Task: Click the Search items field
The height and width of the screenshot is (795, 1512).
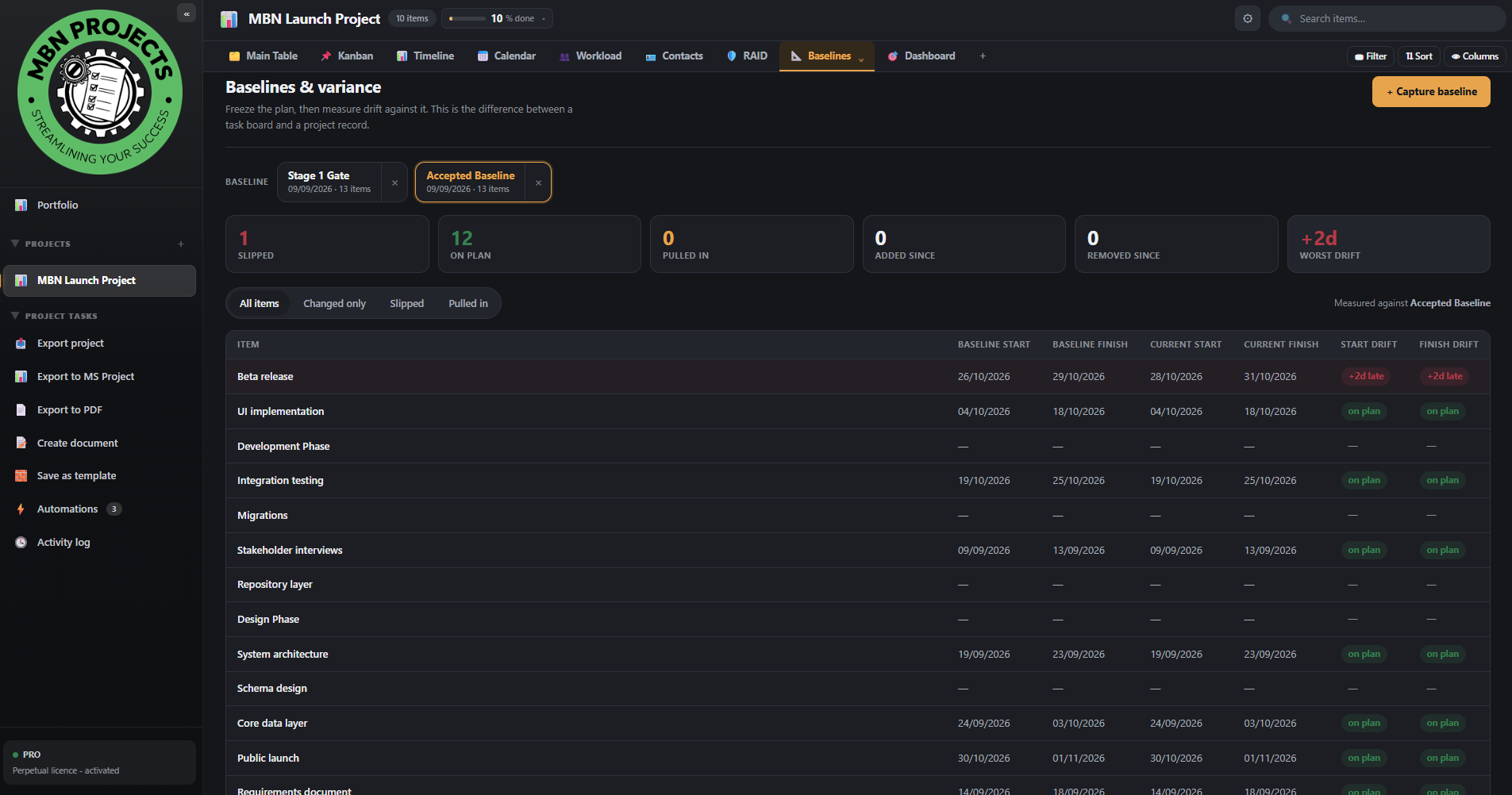Action: click(x=1387, y=18)
